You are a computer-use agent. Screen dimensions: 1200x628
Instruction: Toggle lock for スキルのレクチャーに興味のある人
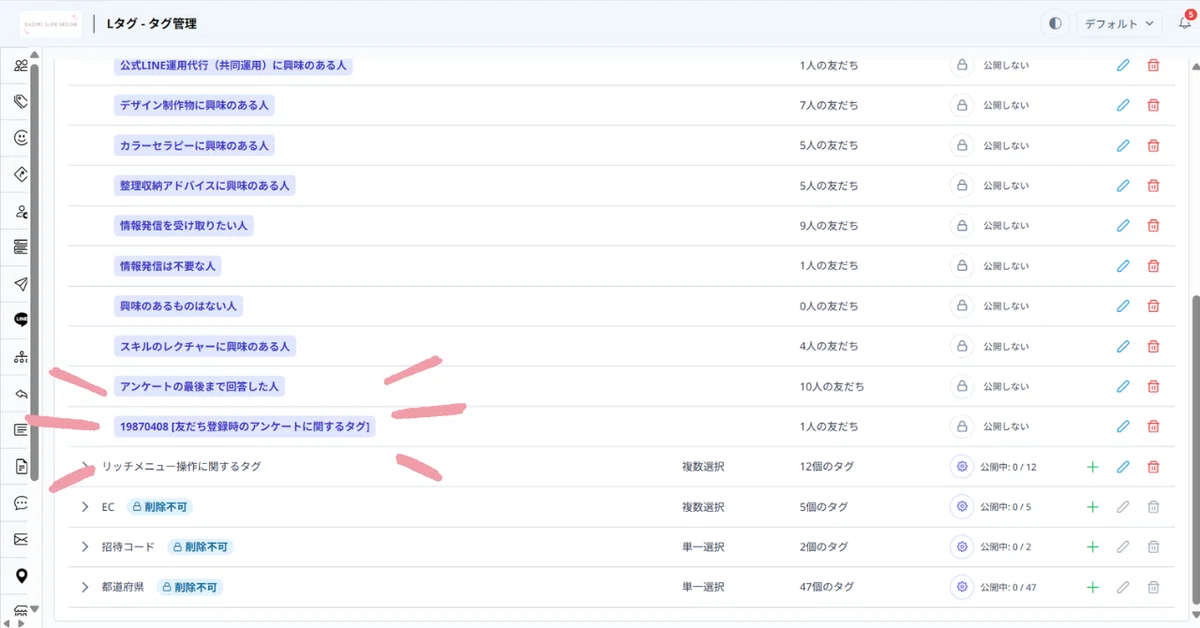tap(962, 346)
